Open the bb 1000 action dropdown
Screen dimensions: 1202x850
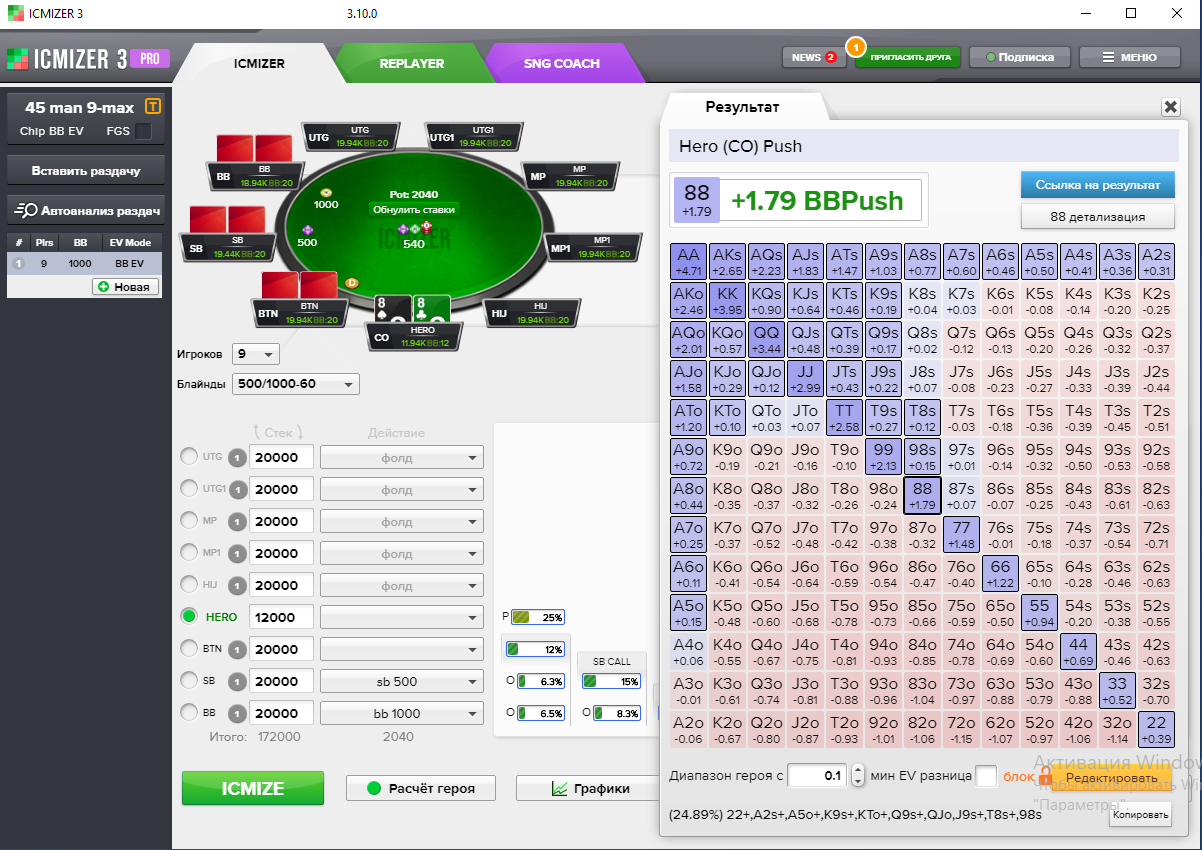pos(402,713)
